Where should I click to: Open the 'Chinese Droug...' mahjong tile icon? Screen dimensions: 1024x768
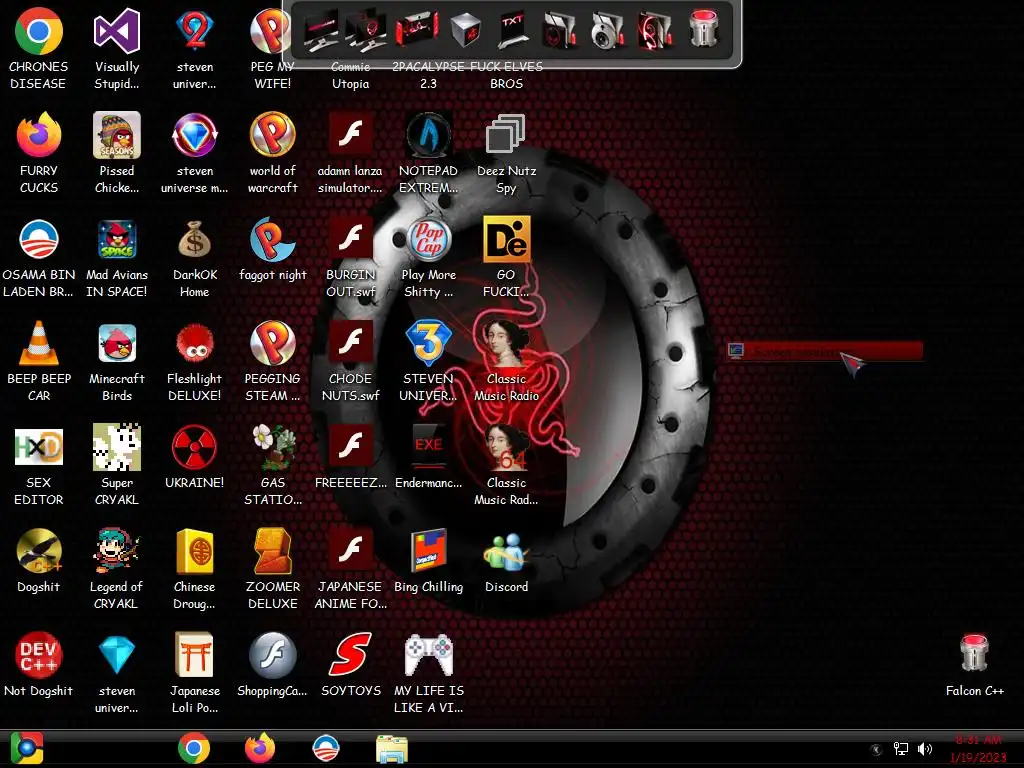click(195, 551)
